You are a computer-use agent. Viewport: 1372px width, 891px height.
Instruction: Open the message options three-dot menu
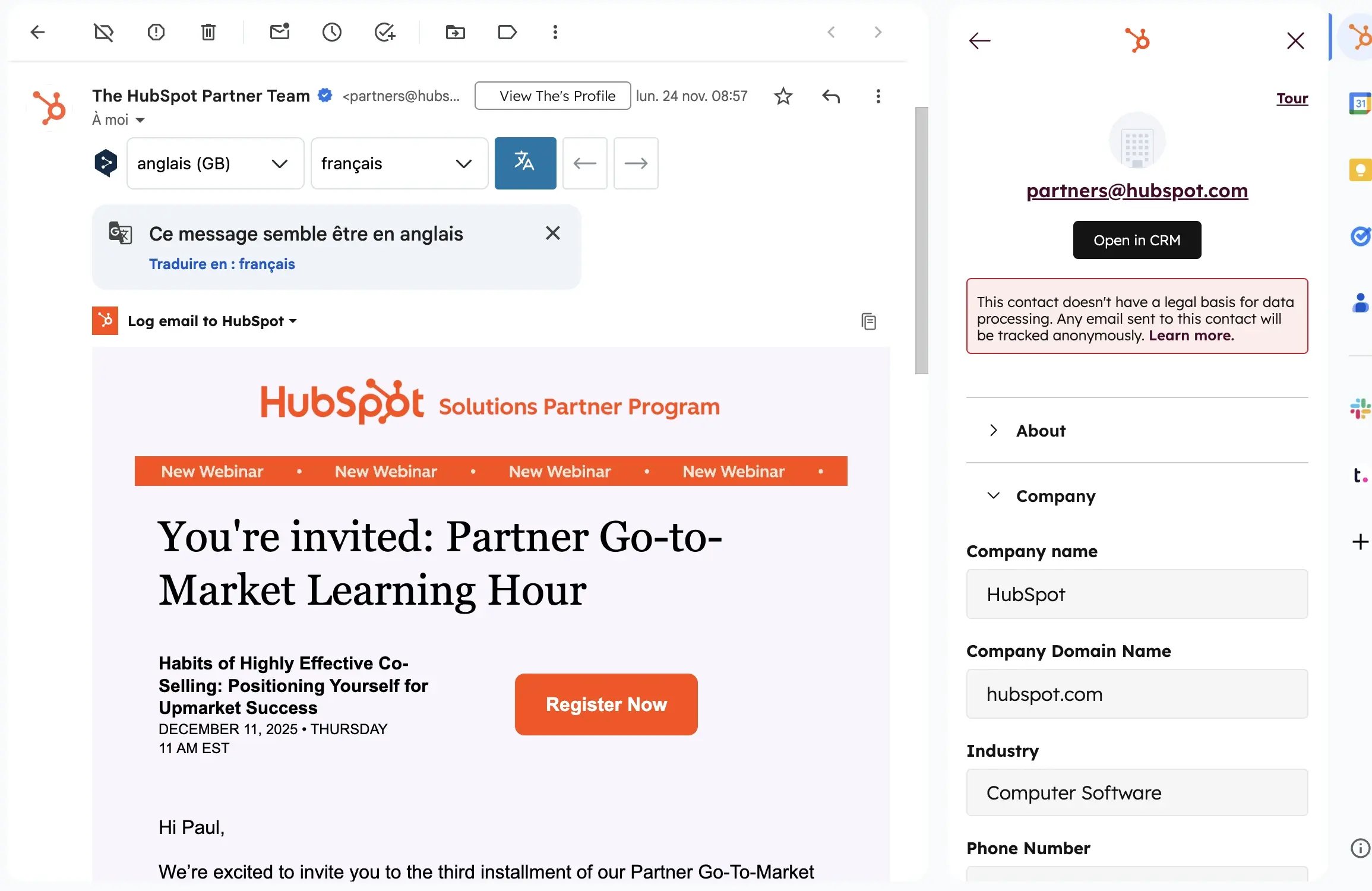point(878,96)
